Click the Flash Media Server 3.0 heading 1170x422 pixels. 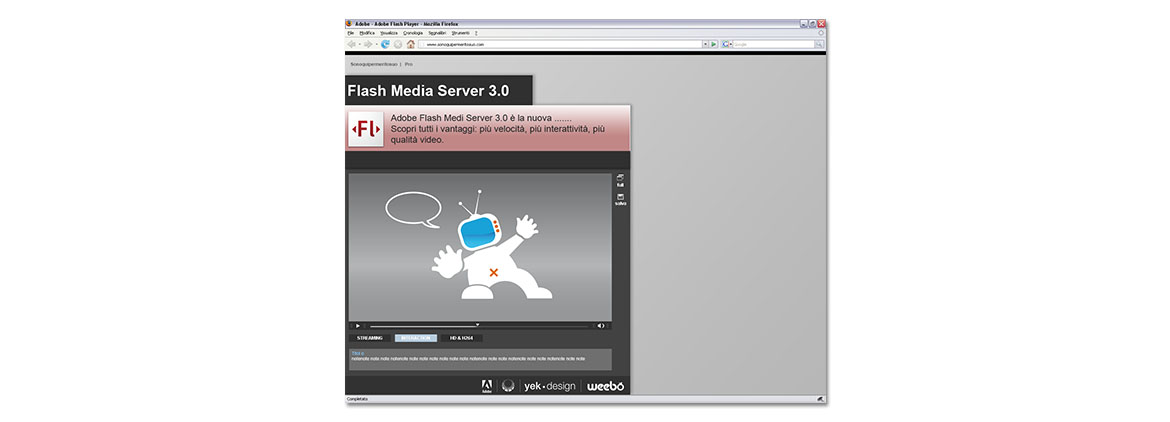click(428, 91)
